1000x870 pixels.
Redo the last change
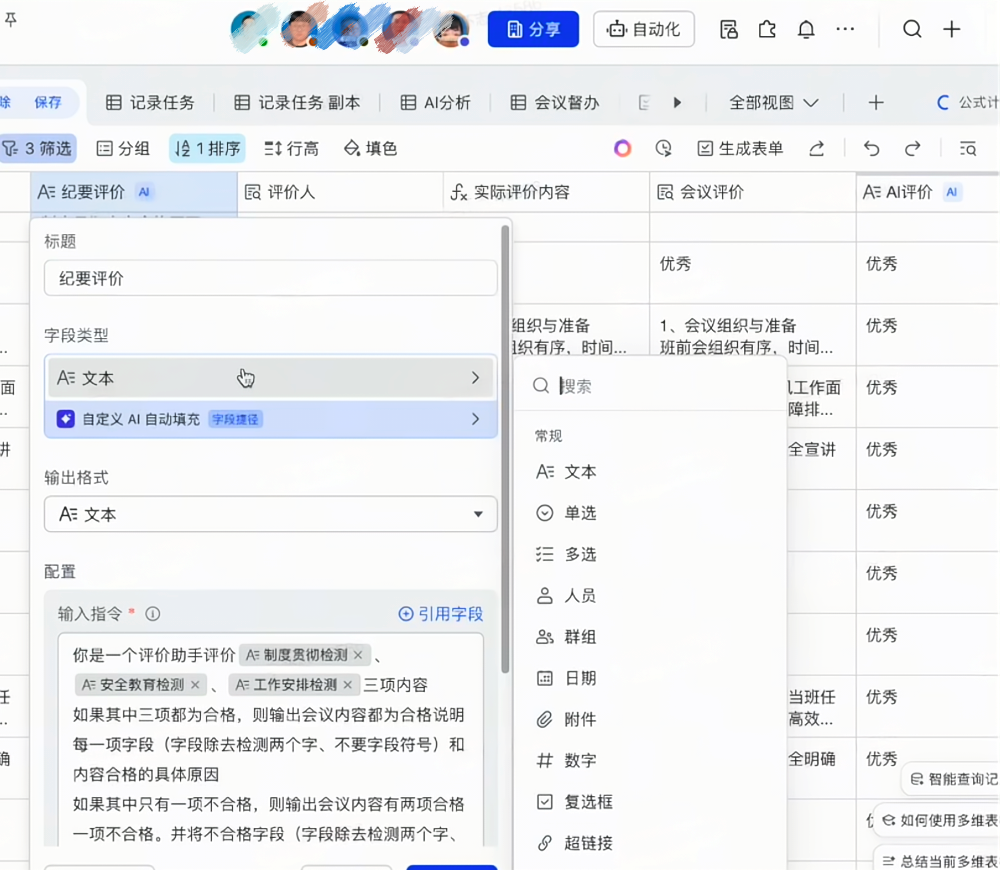point(910,147)
